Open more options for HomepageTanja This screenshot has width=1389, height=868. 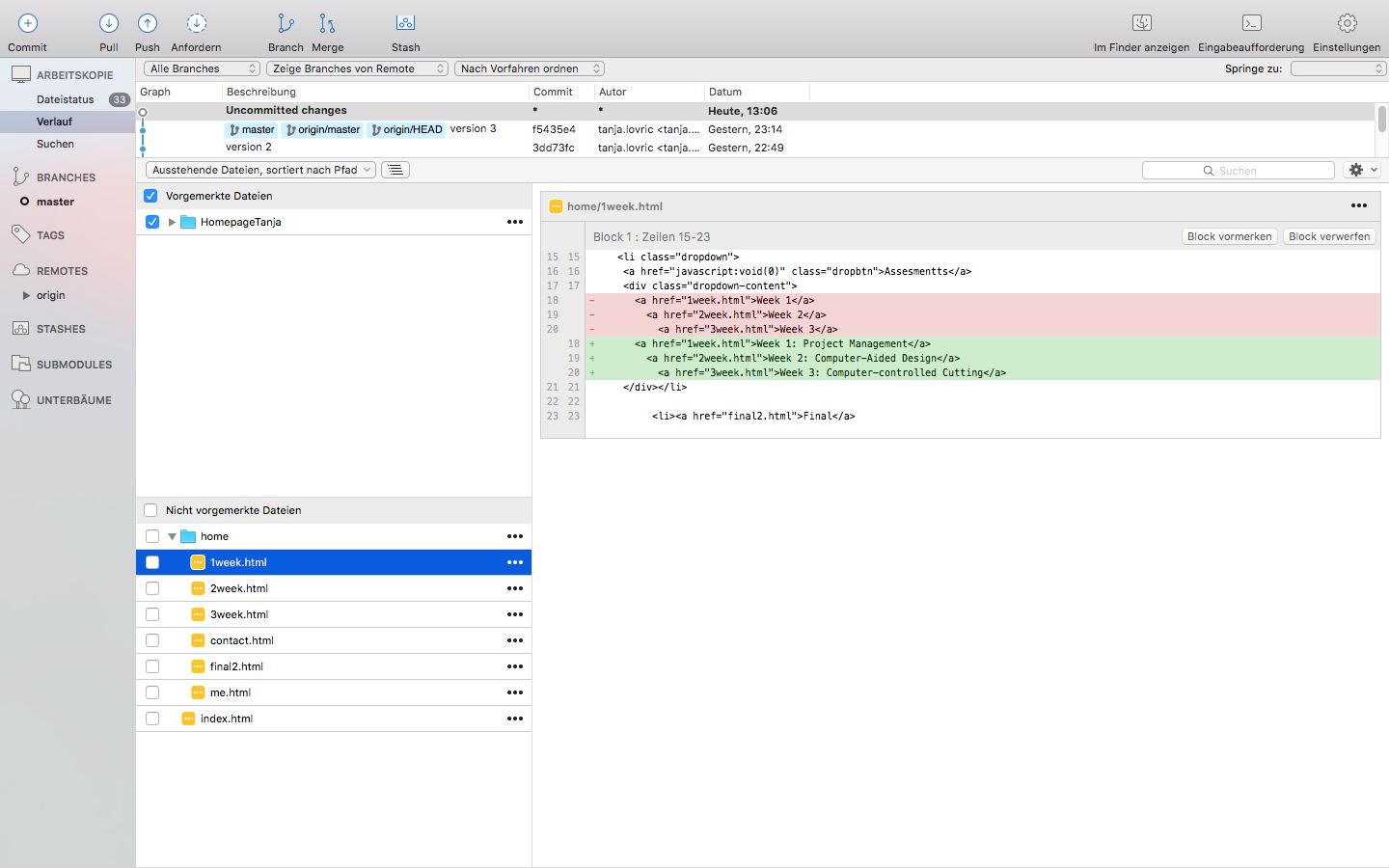click(515, 222)
